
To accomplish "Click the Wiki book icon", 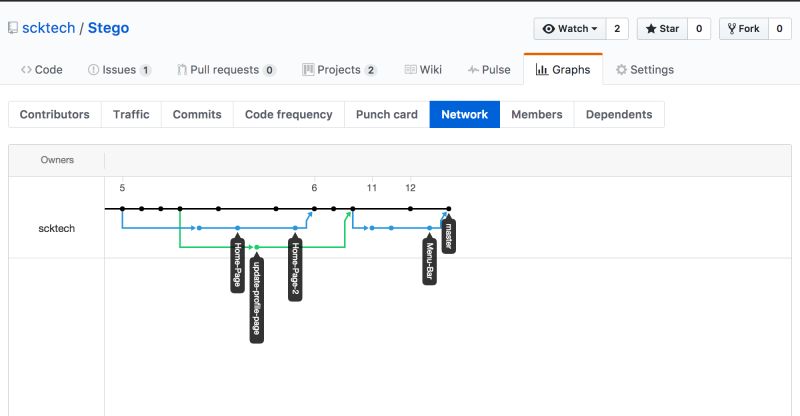I will point(410,70).
